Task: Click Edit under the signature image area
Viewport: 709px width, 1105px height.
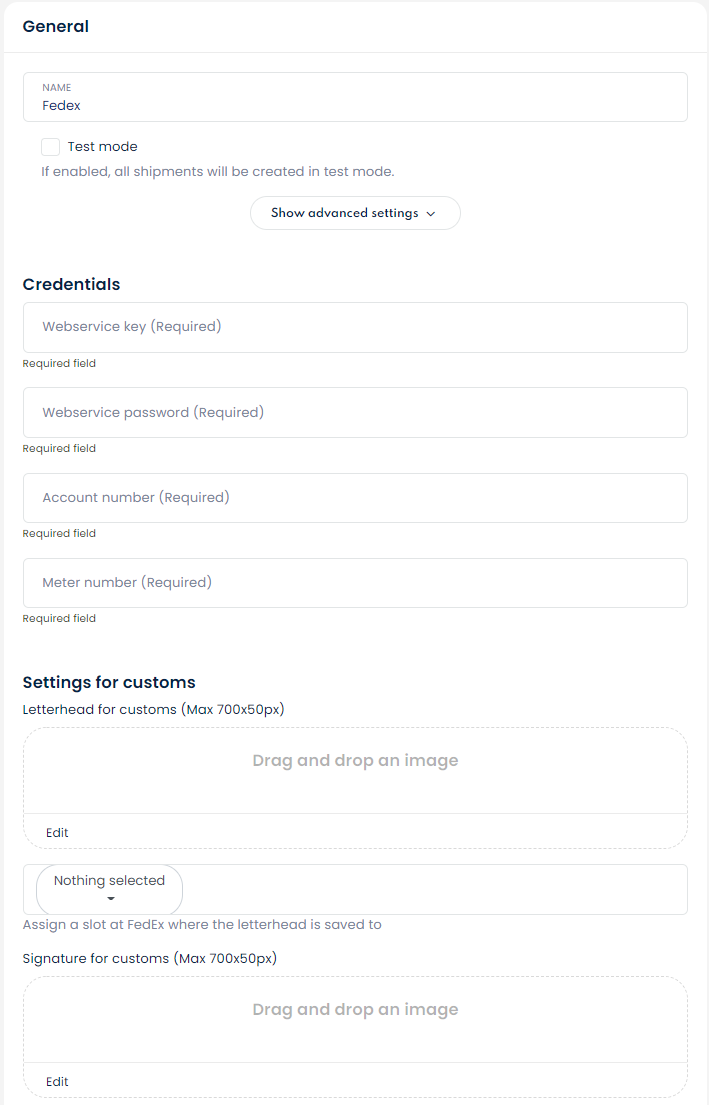Action: point(57,1081)
